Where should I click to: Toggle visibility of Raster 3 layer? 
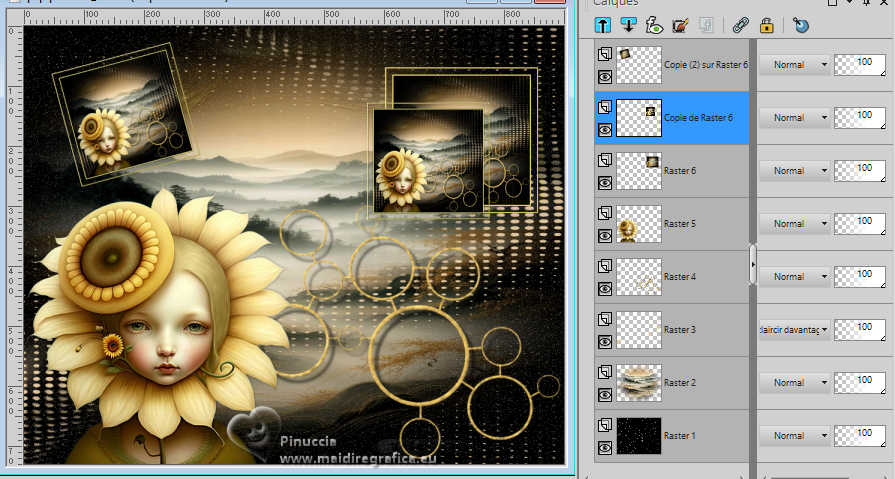[x=604, y=342]
